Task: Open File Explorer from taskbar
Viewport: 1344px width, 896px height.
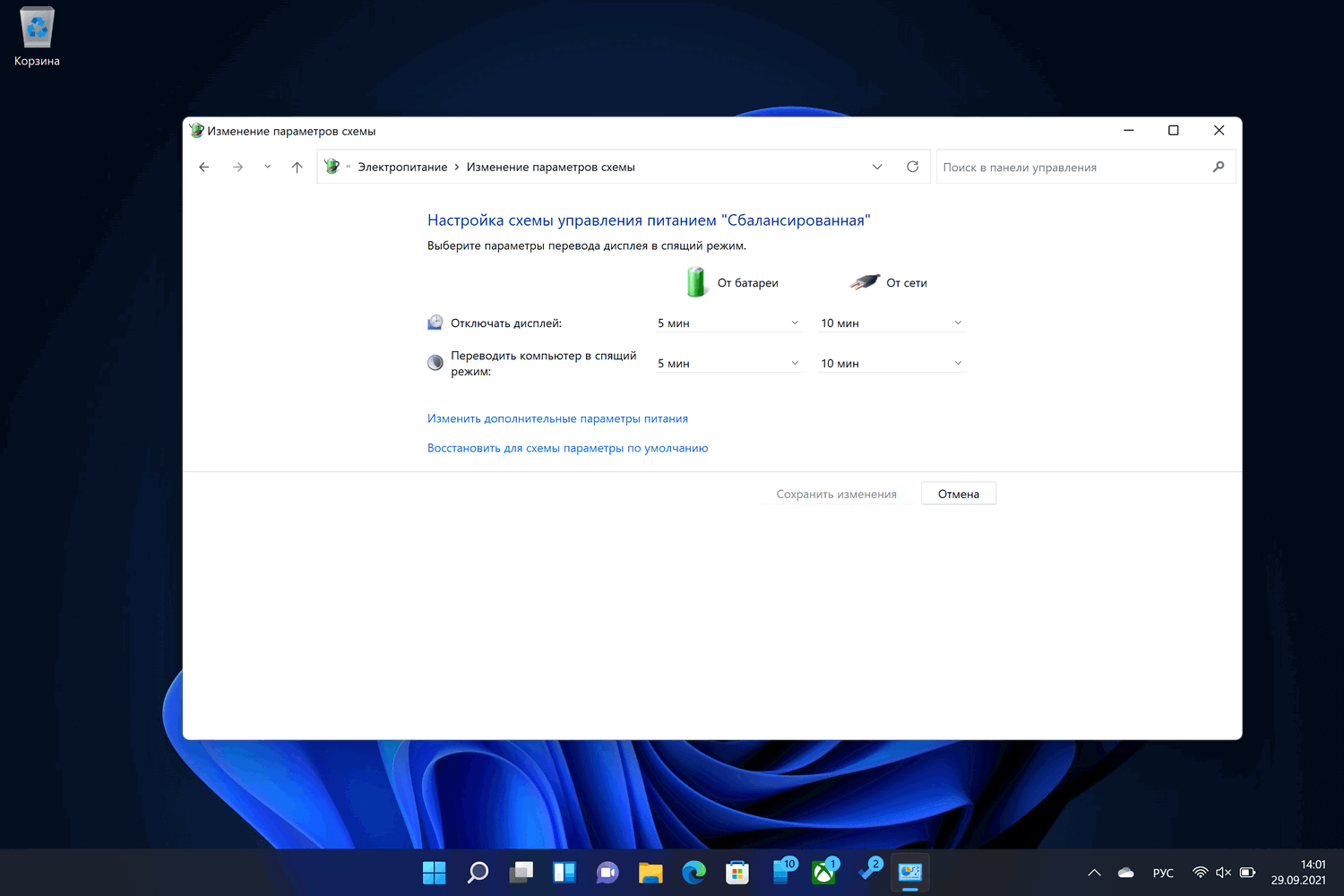Action: click(x=650, y=872)
